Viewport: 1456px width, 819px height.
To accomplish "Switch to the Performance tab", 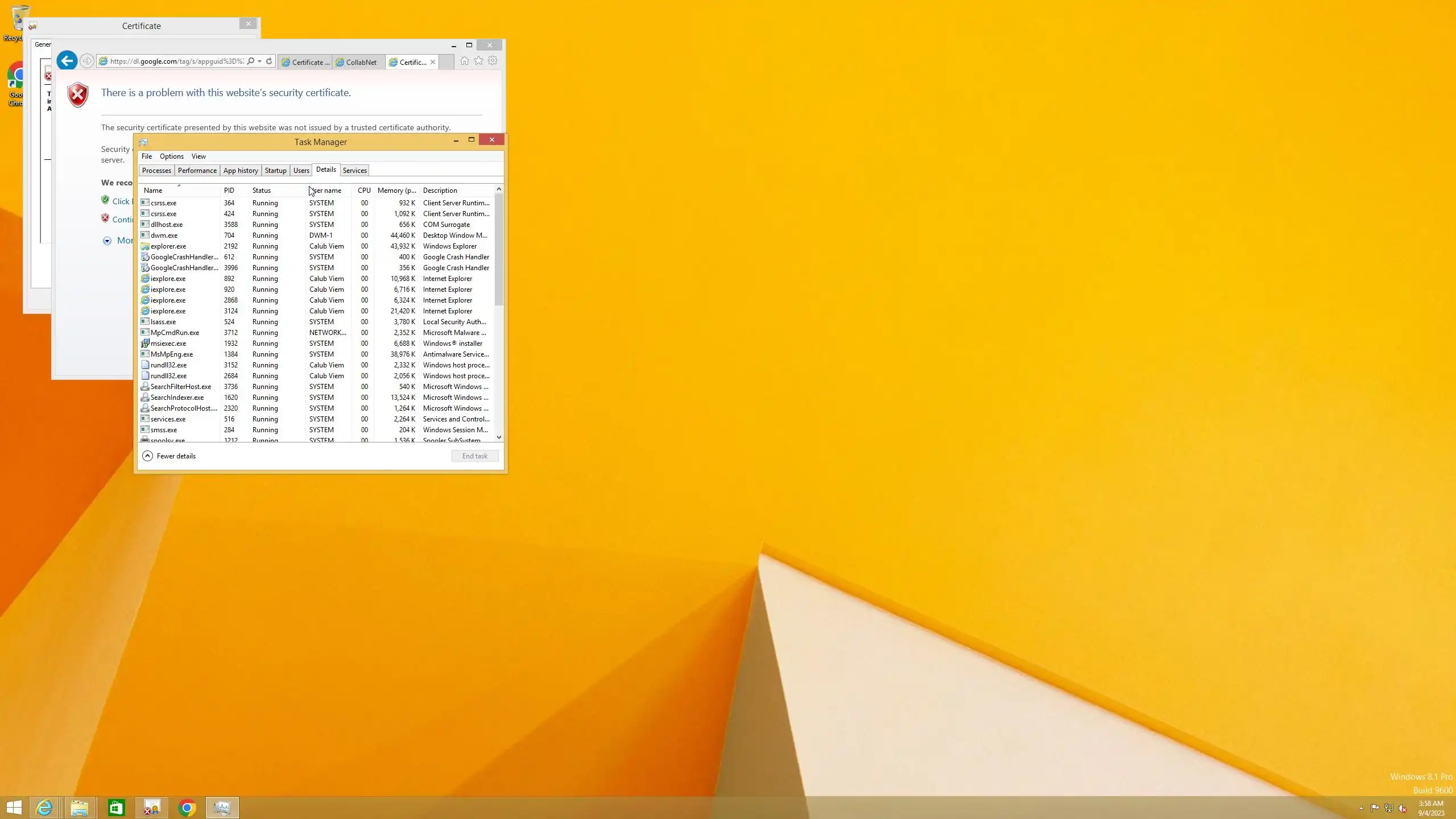I will [197, 171].
